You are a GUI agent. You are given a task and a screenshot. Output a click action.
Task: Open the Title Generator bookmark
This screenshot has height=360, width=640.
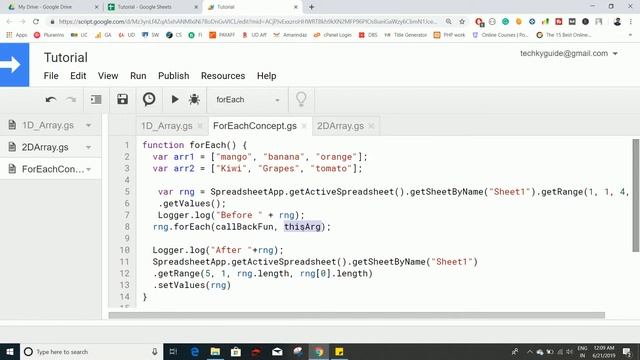pos(406,35)
